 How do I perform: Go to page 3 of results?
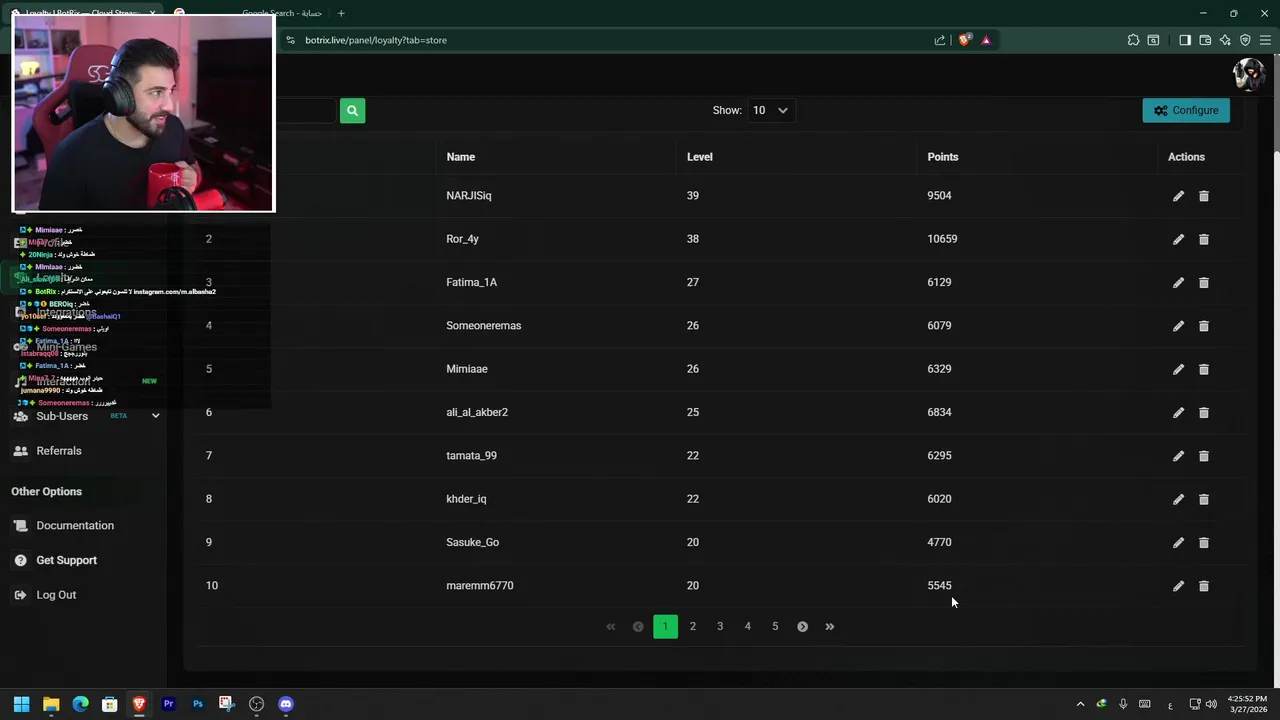tap(720, 627)
